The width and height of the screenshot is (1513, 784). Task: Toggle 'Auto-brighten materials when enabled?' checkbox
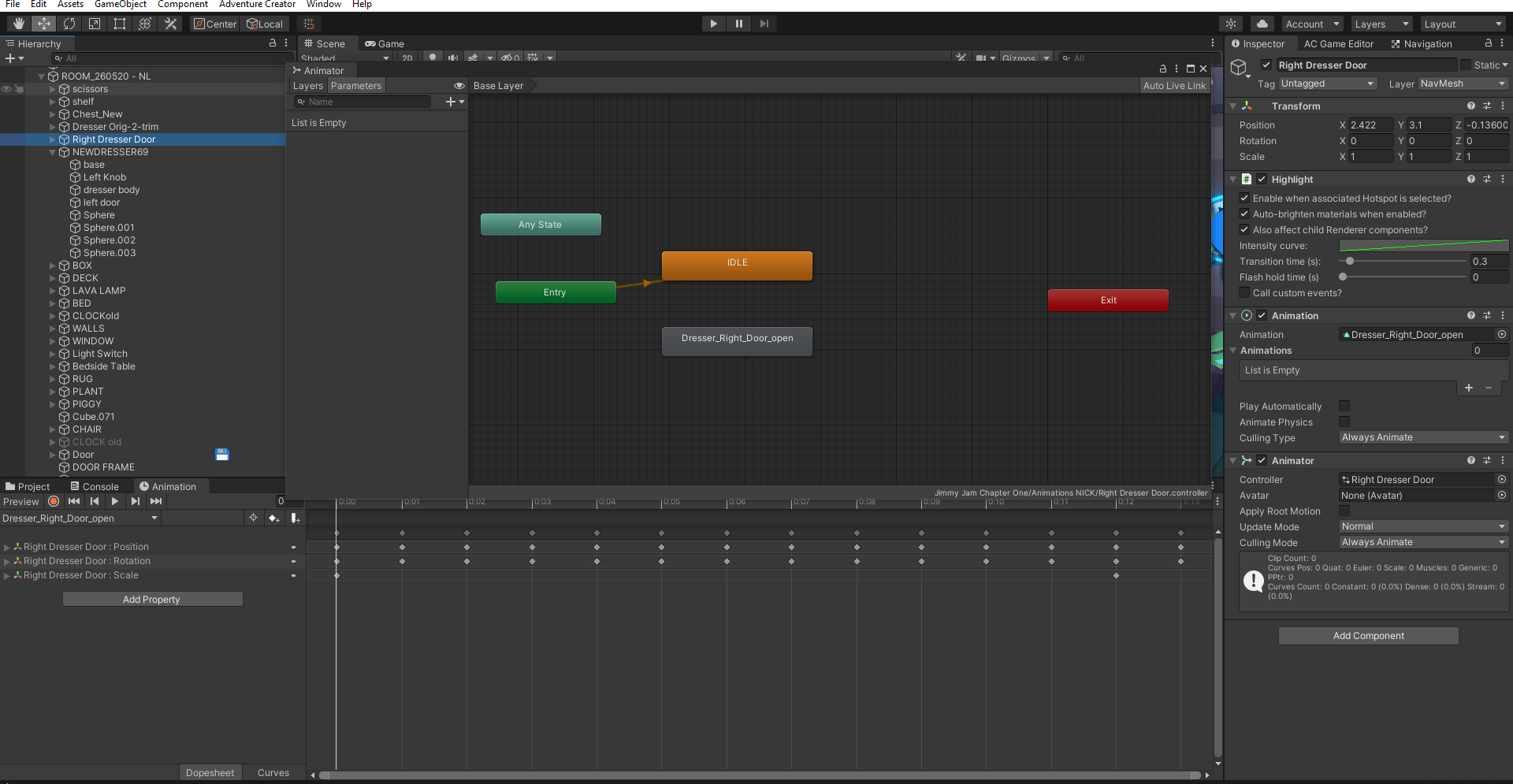(1244, 214)
